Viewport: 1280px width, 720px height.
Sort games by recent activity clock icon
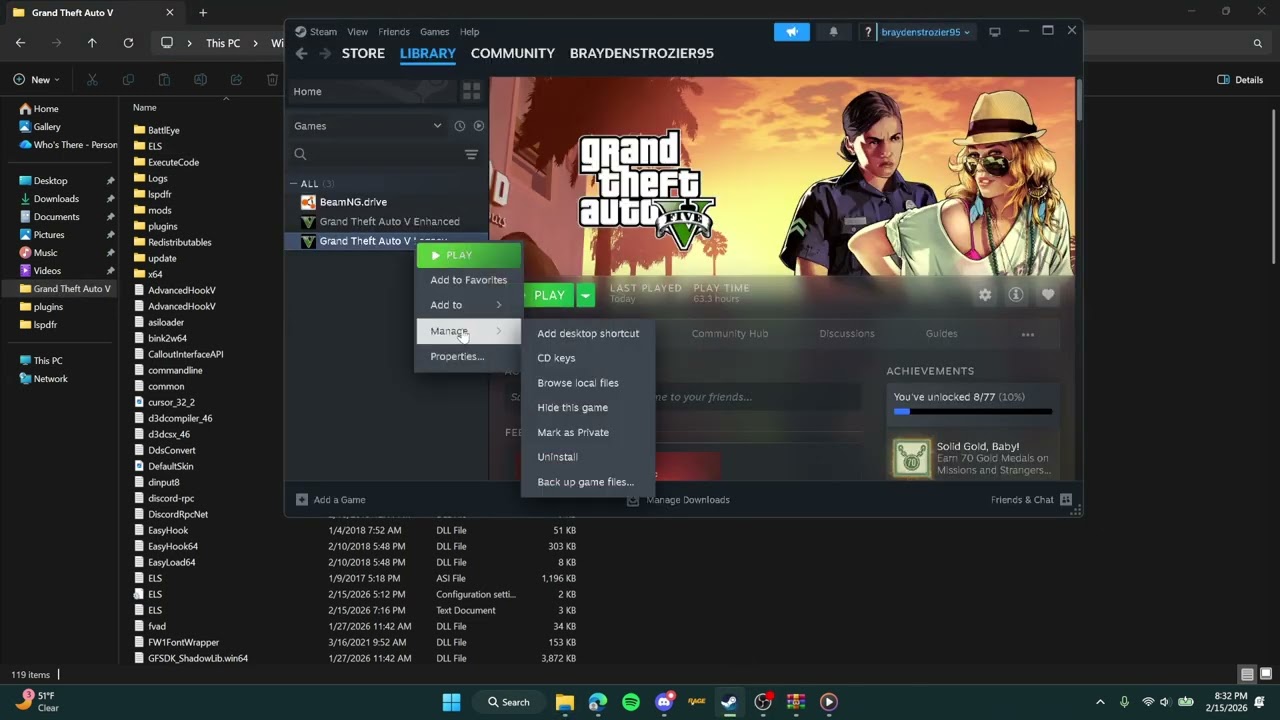tap(459, 126)
